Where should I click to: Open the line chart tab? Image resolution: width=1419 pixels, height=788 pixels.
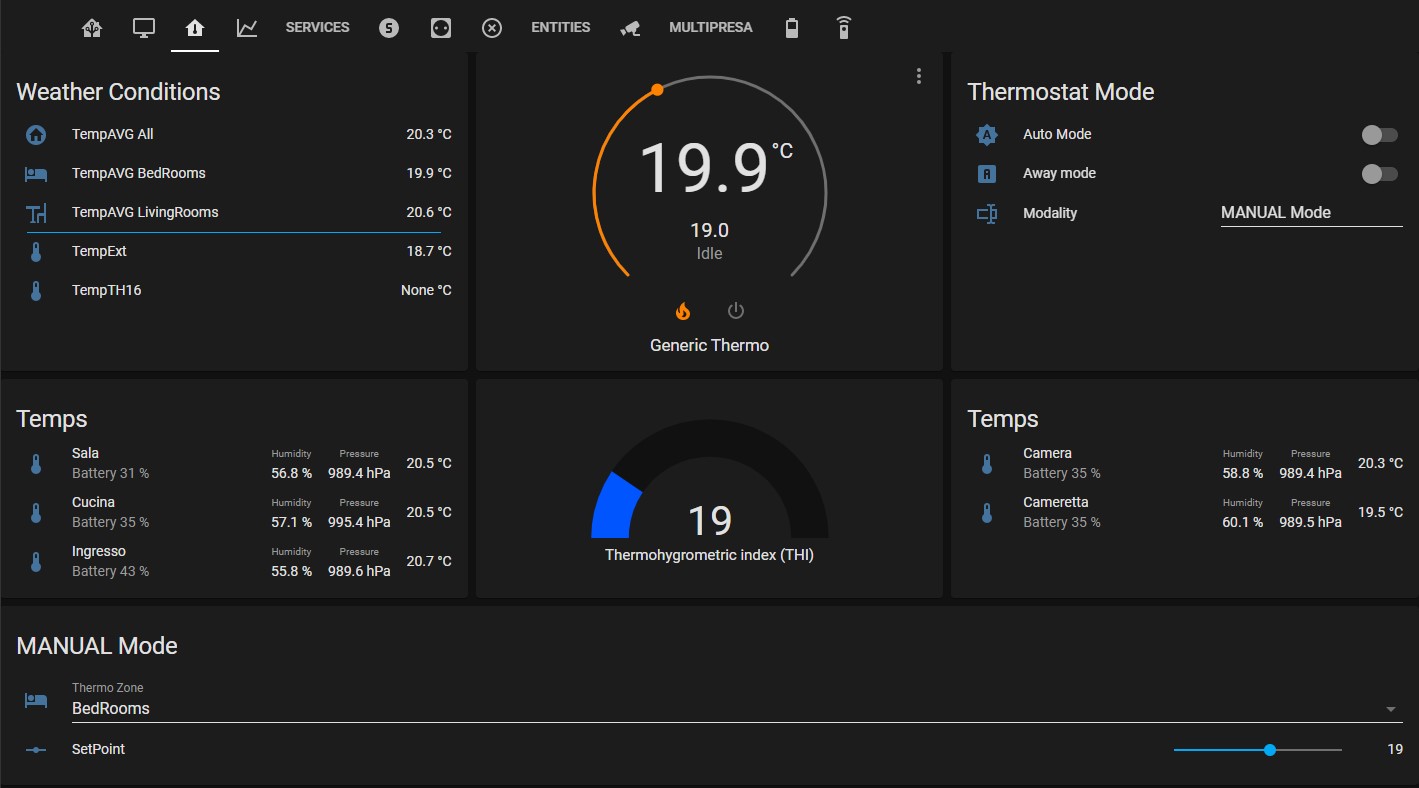(x=247, y=28)
